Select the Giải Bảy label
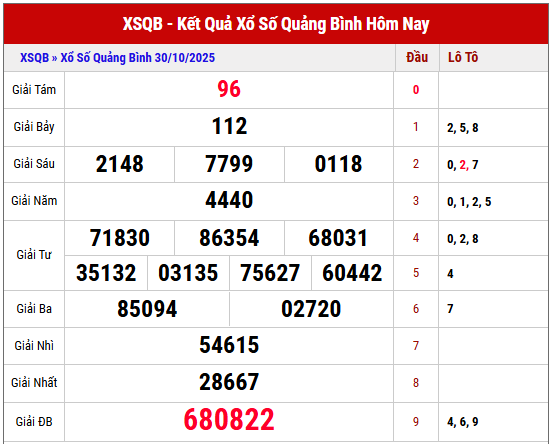552x444 pixels. pos(34,127)
